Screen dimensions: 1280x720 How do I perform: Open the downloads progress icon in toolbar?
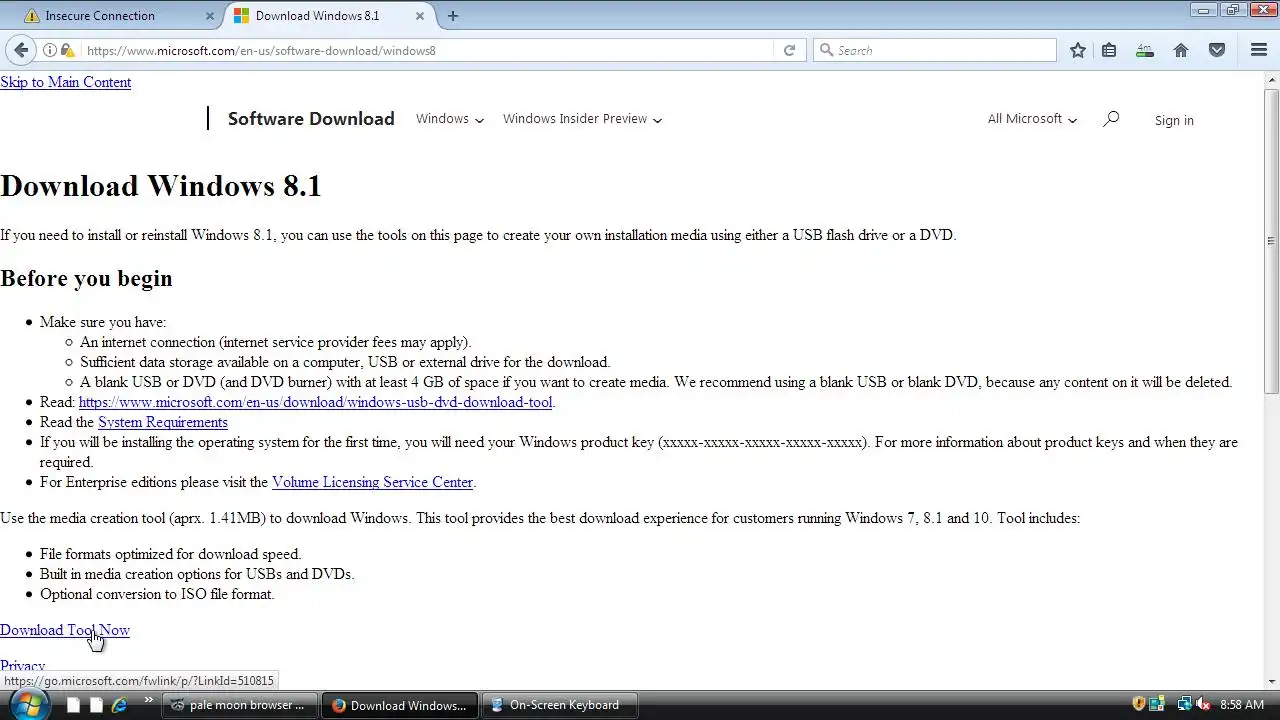click(1145, 50)
